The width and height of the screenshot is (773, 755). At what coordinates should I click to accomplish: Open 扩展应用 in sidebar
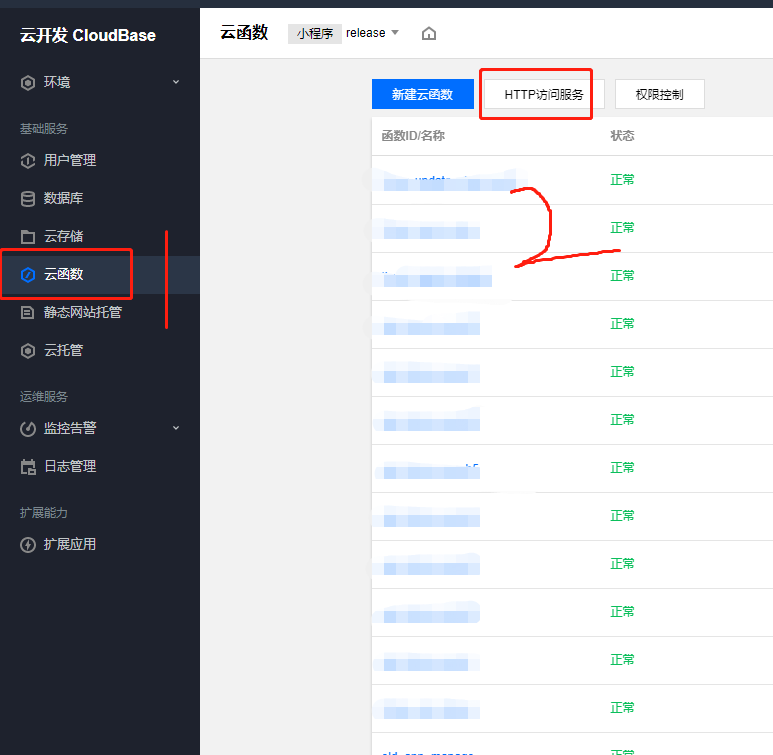[x=70, y=544]
